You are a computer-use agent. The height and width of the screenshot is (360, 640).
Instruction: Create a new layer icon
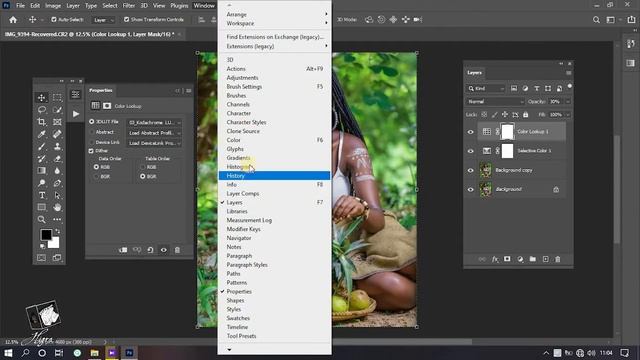tap(545, 259)
